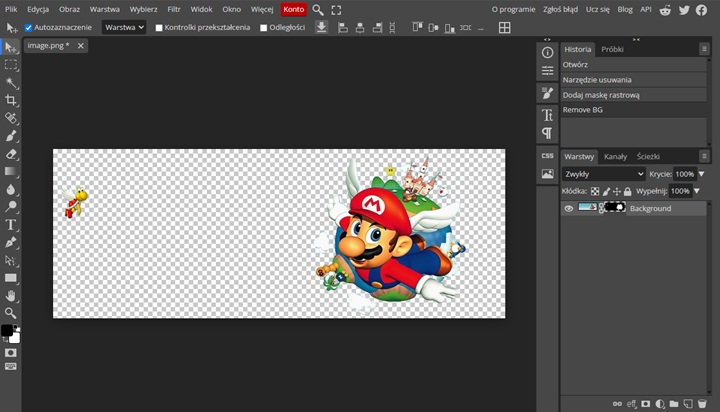Select the Eraser tool

coord(11,154)
